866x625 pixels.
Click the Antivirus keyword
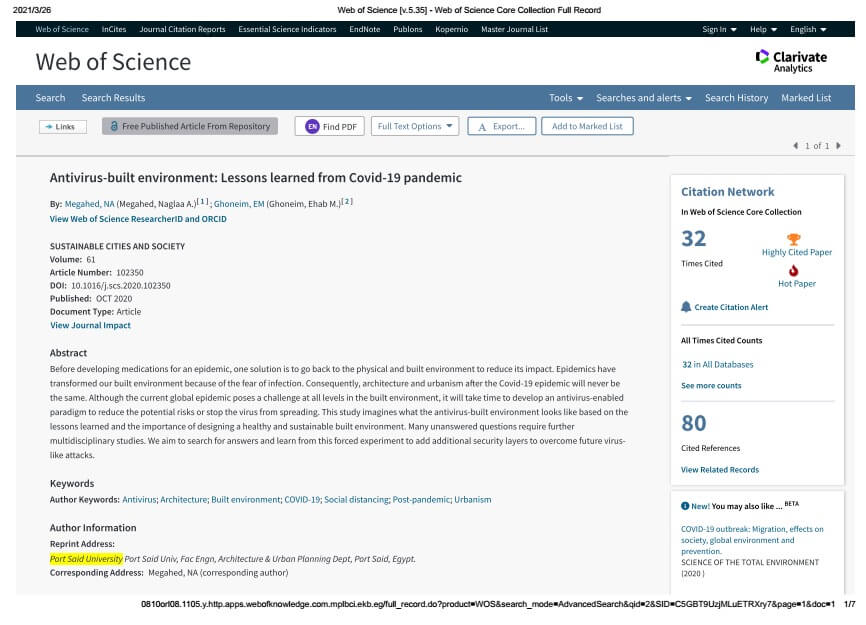click(139, 500)
